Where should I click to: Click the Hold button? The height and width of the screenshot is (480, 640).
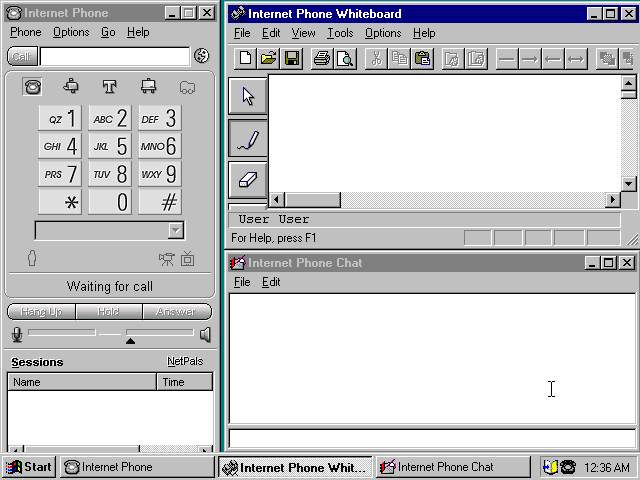[x=109, y=312]
